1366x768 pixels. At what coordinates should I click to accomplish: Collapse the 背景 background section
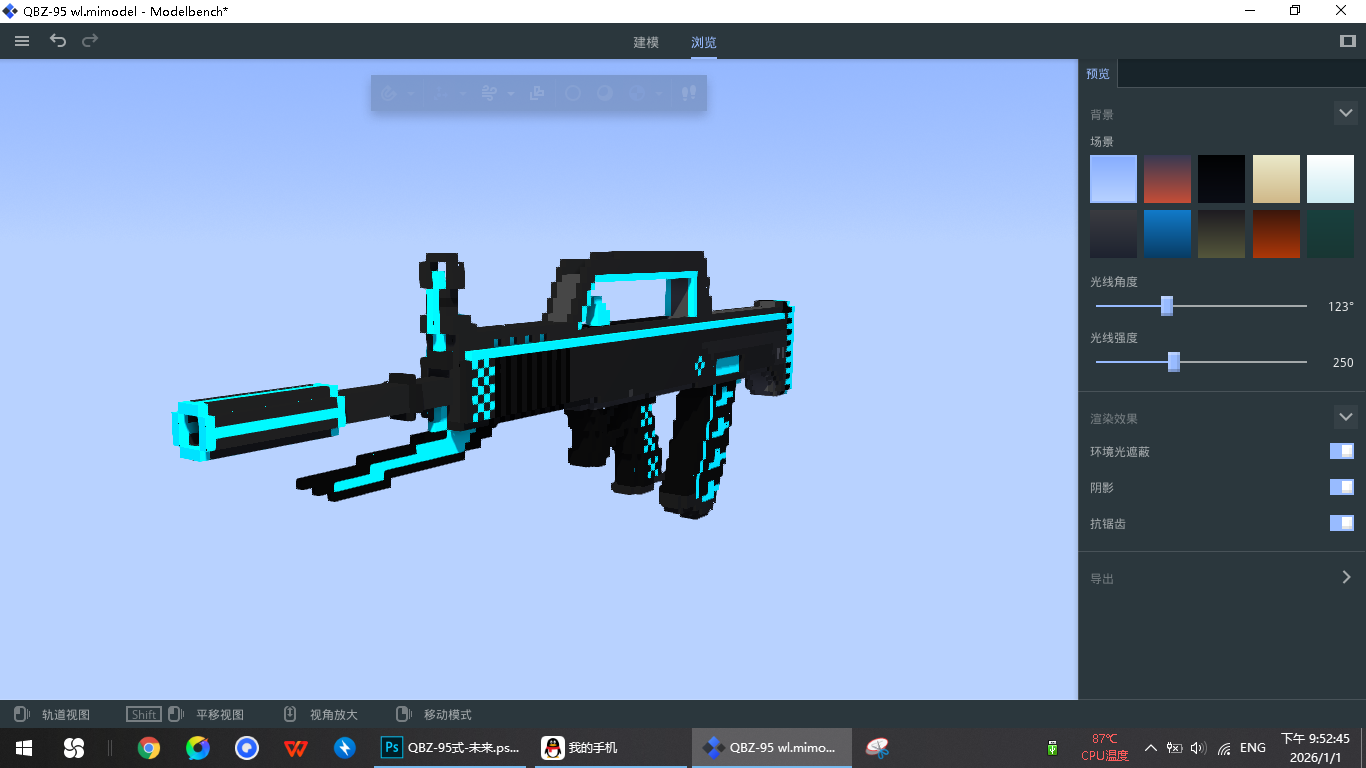click(x=1345, y=114)
